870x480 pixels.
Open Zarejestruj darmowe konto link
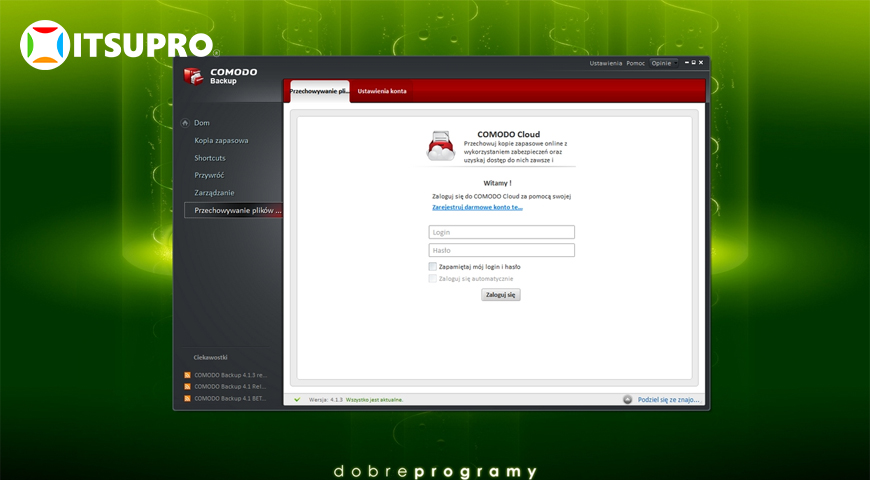[x=477, y=207]
